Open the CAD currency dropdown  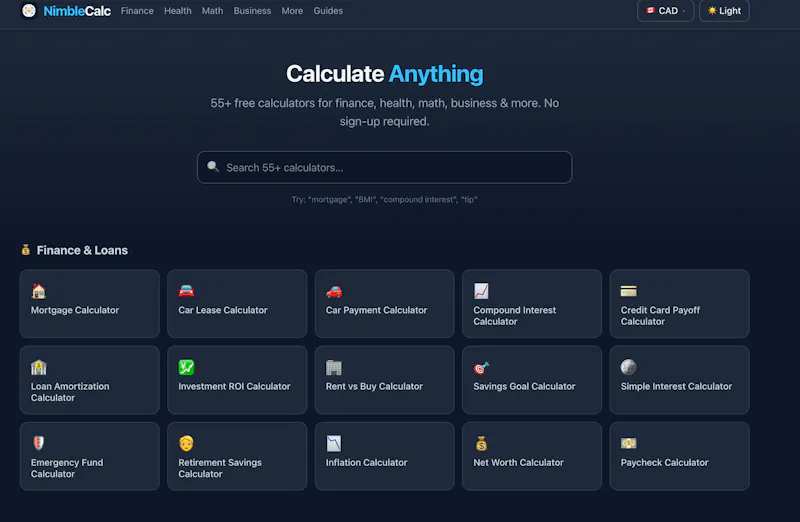click(665, 11)
